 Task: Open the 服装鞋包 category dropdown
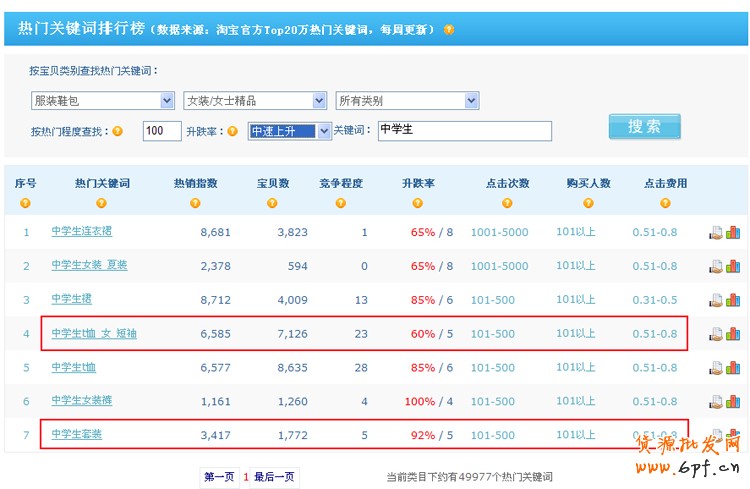point(103,101)
